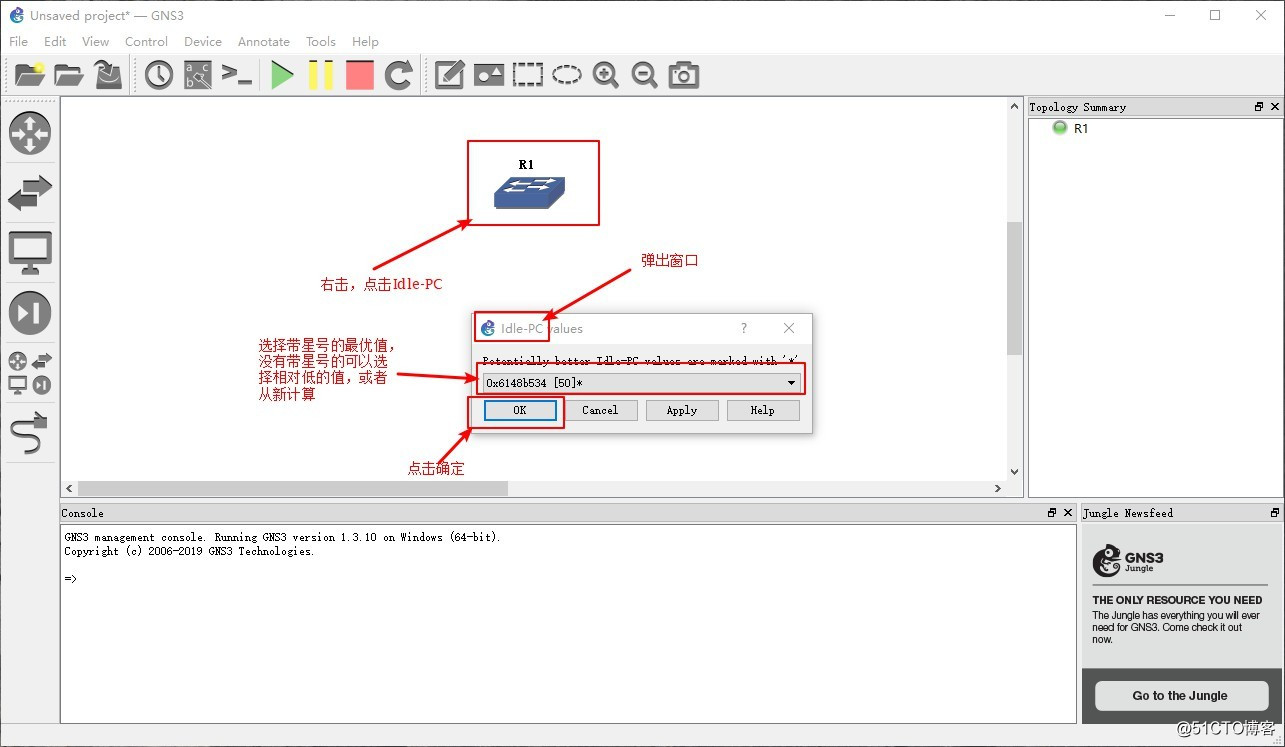Select the Draw rectangle tool
This screenshot has width=1285, height=747.
tap(528, 75)
